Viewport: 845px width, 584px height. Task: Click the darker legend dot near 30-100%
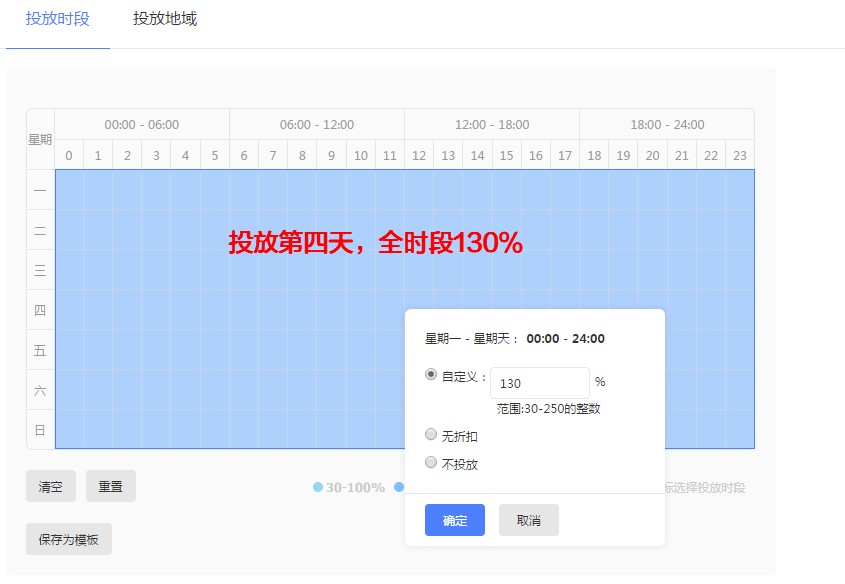400,487
